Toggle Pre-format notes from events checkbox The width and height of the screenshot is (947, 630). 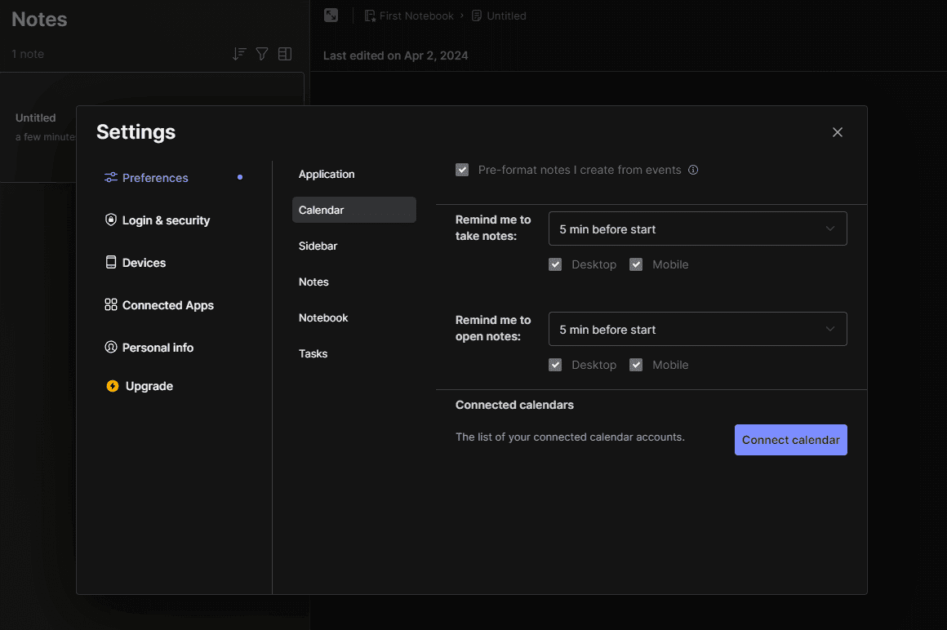tap(462, 170)
